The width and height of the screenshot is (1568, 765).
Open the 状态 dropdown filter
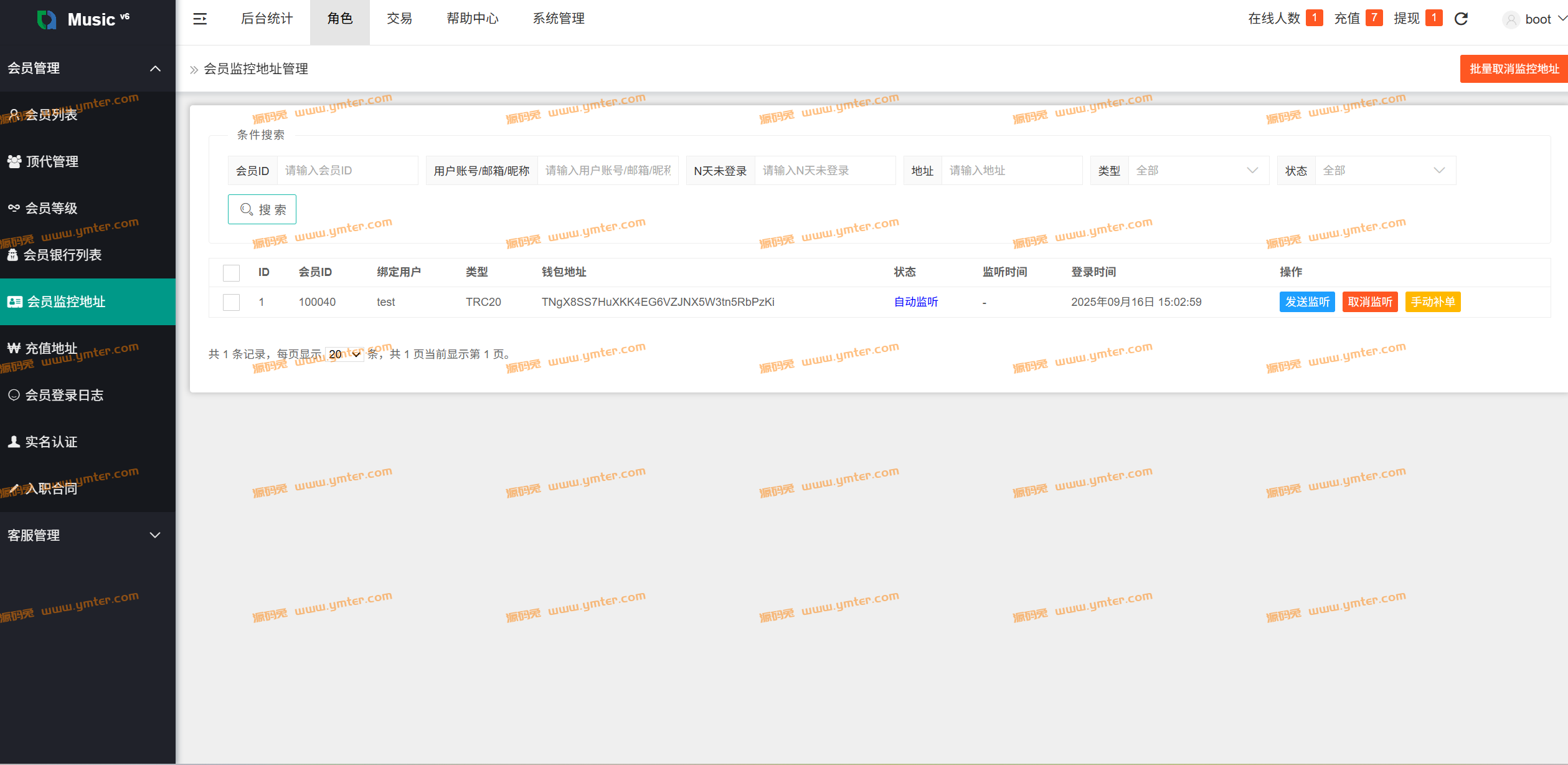point(1384,171)
